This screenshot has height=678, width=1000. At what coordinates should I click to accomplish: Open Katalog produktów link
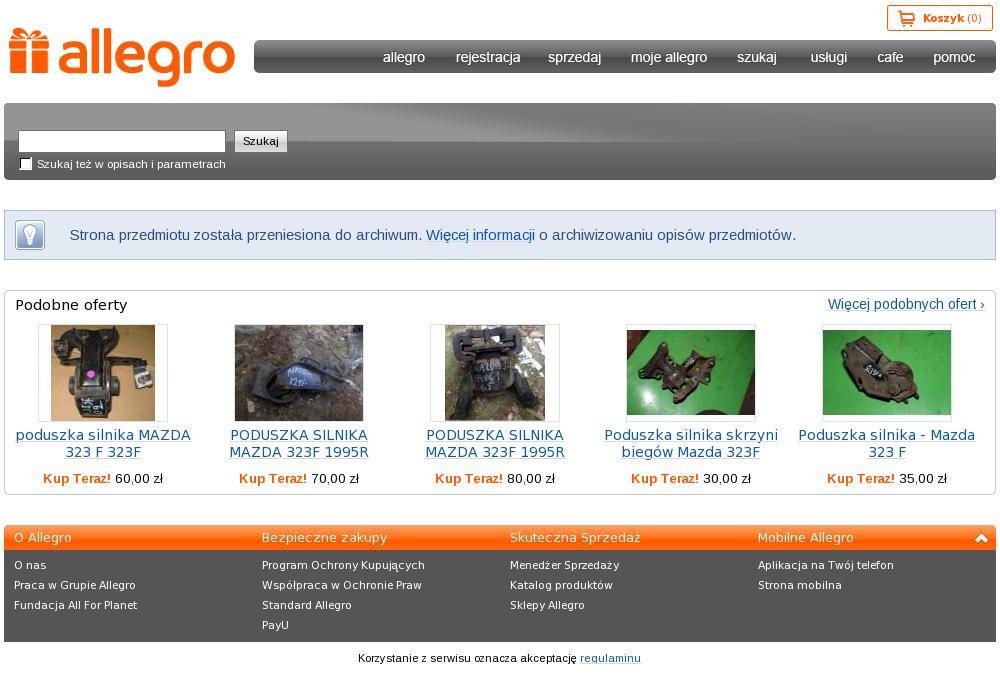561,585
